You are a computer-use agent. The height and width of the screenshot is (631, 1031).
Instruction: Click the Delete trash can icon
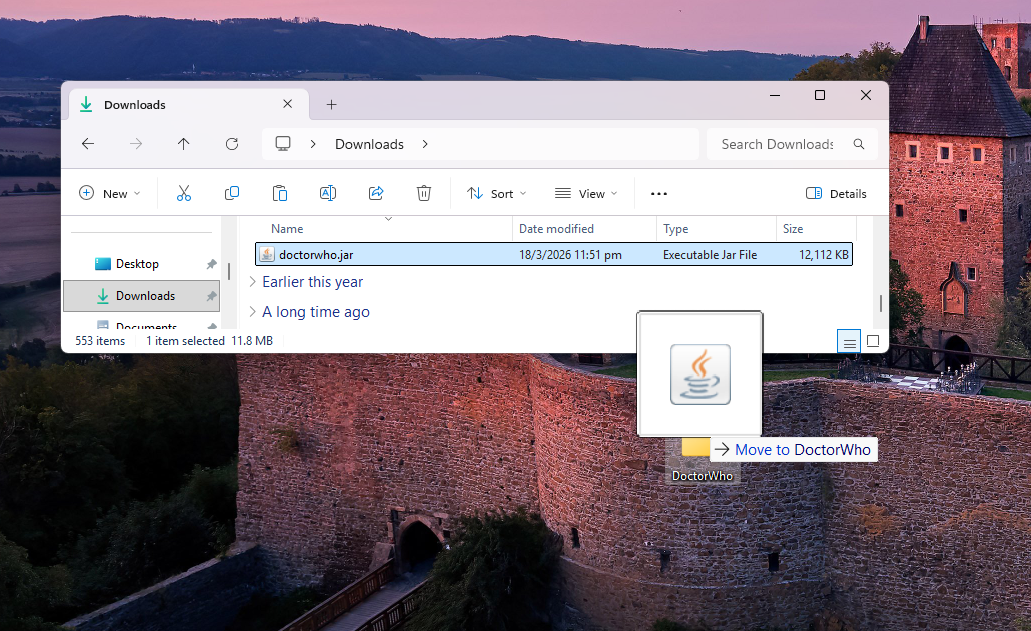(x=424, y=193)
